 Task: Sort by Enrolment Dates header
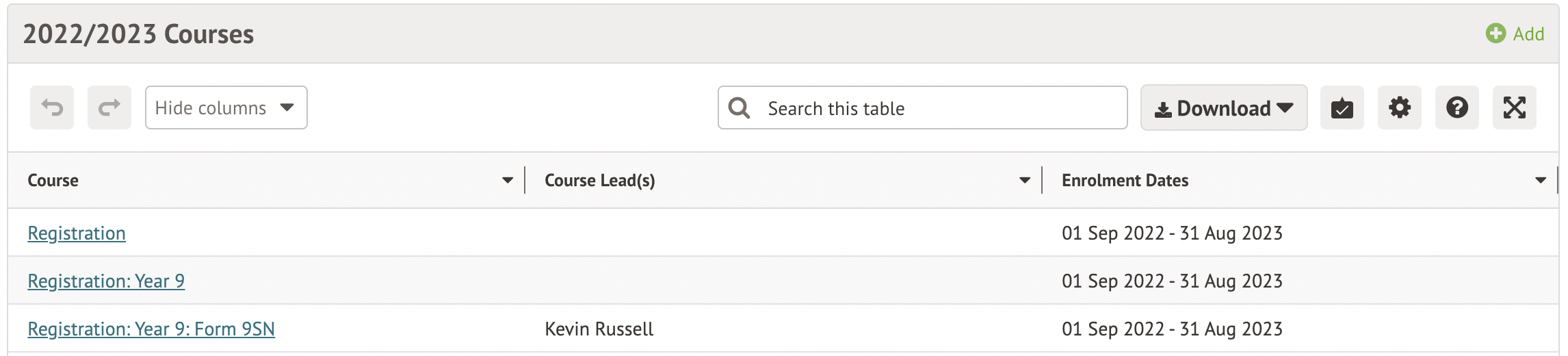1125,181
